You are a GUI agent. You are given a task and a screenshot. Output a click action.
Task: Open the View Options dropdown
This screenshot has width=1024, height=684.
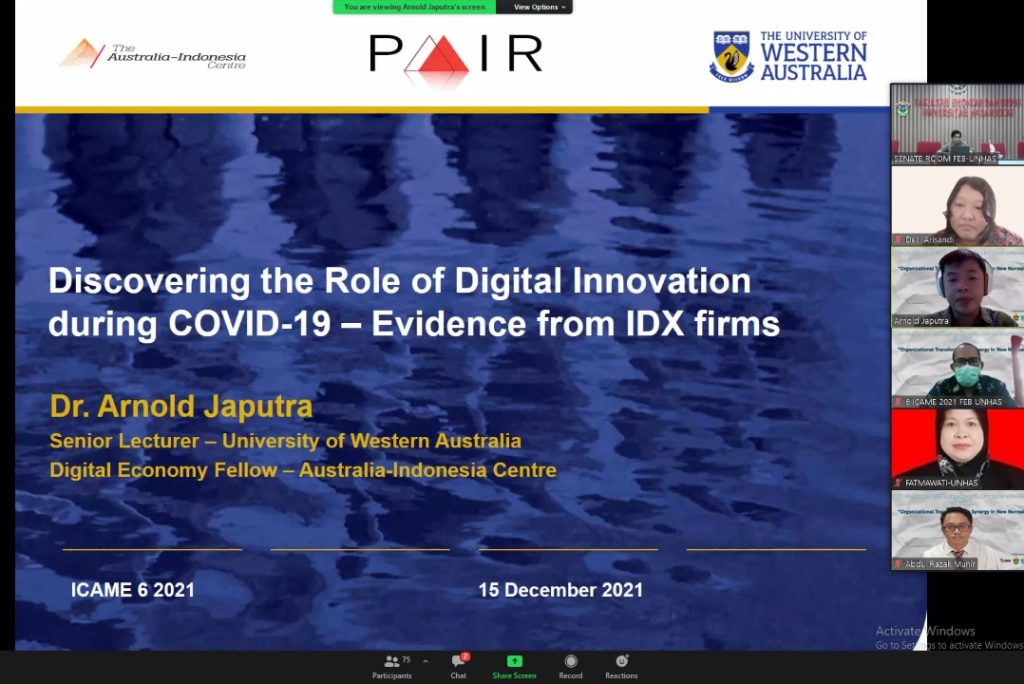(539, 7)
